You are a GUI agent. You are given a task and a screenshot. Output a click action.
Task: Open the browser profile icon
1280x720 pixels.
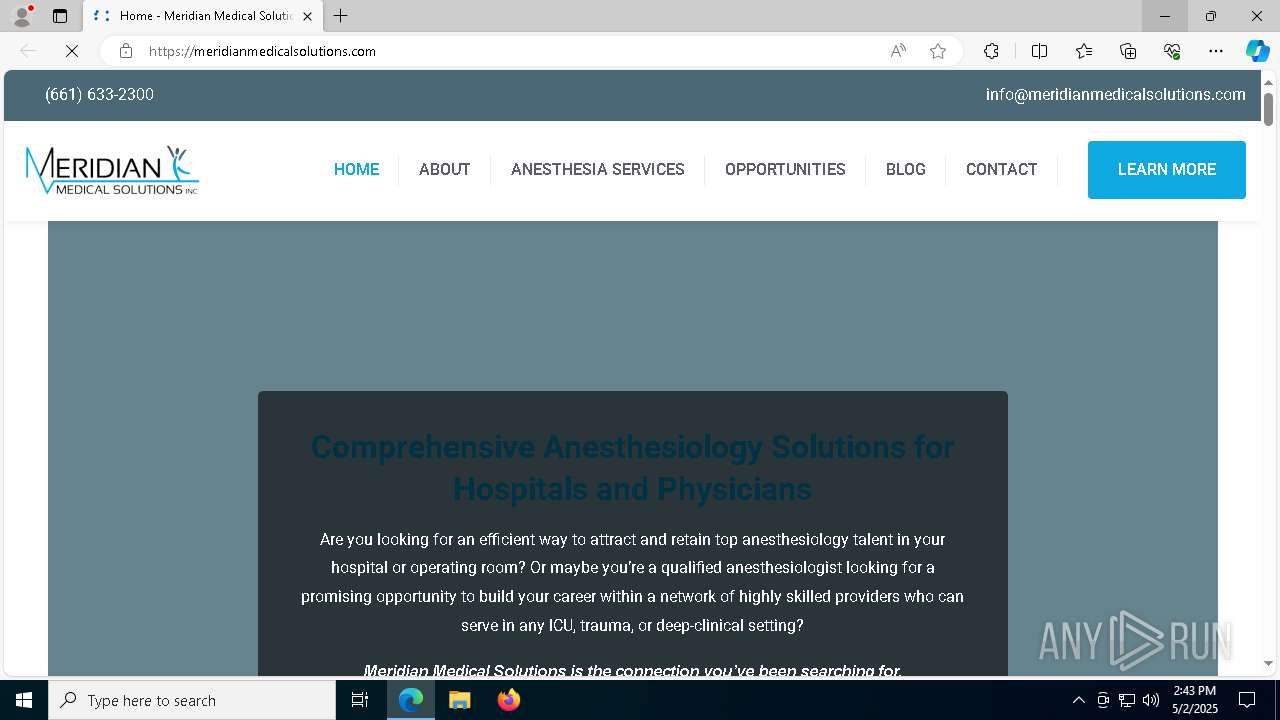pyautogui.click(x=22, y=16)
